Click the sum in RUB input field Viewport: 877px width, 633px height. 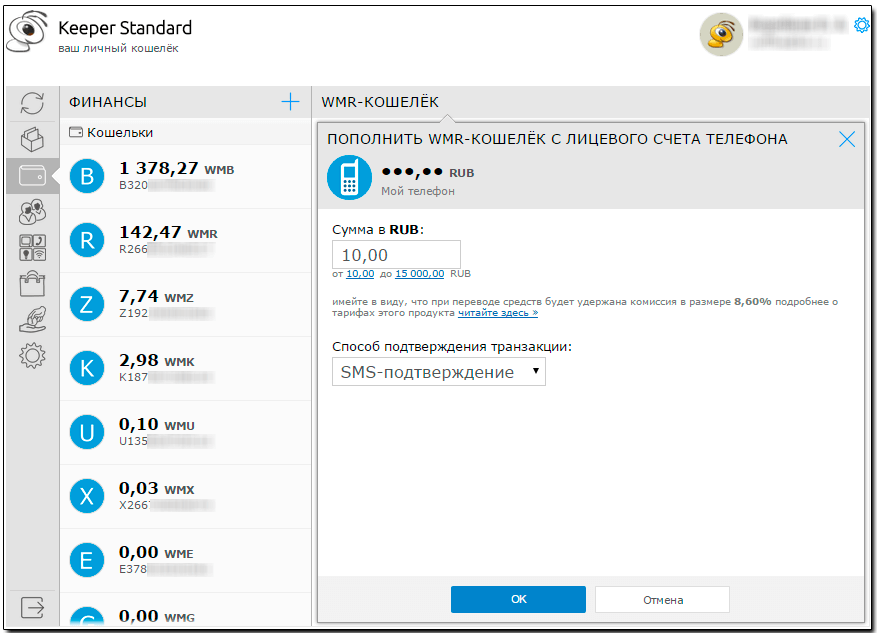pos(396,255)
